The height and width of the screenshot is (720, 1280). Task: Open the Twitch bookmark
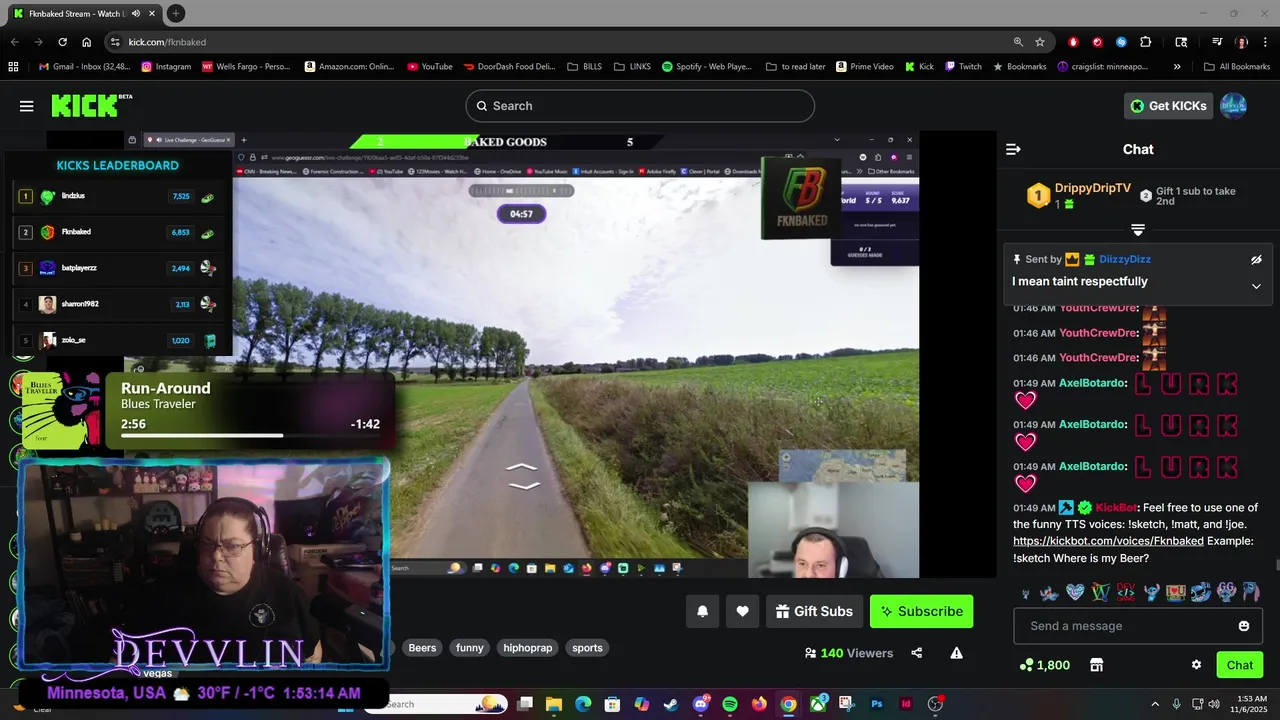click(962, 67)
